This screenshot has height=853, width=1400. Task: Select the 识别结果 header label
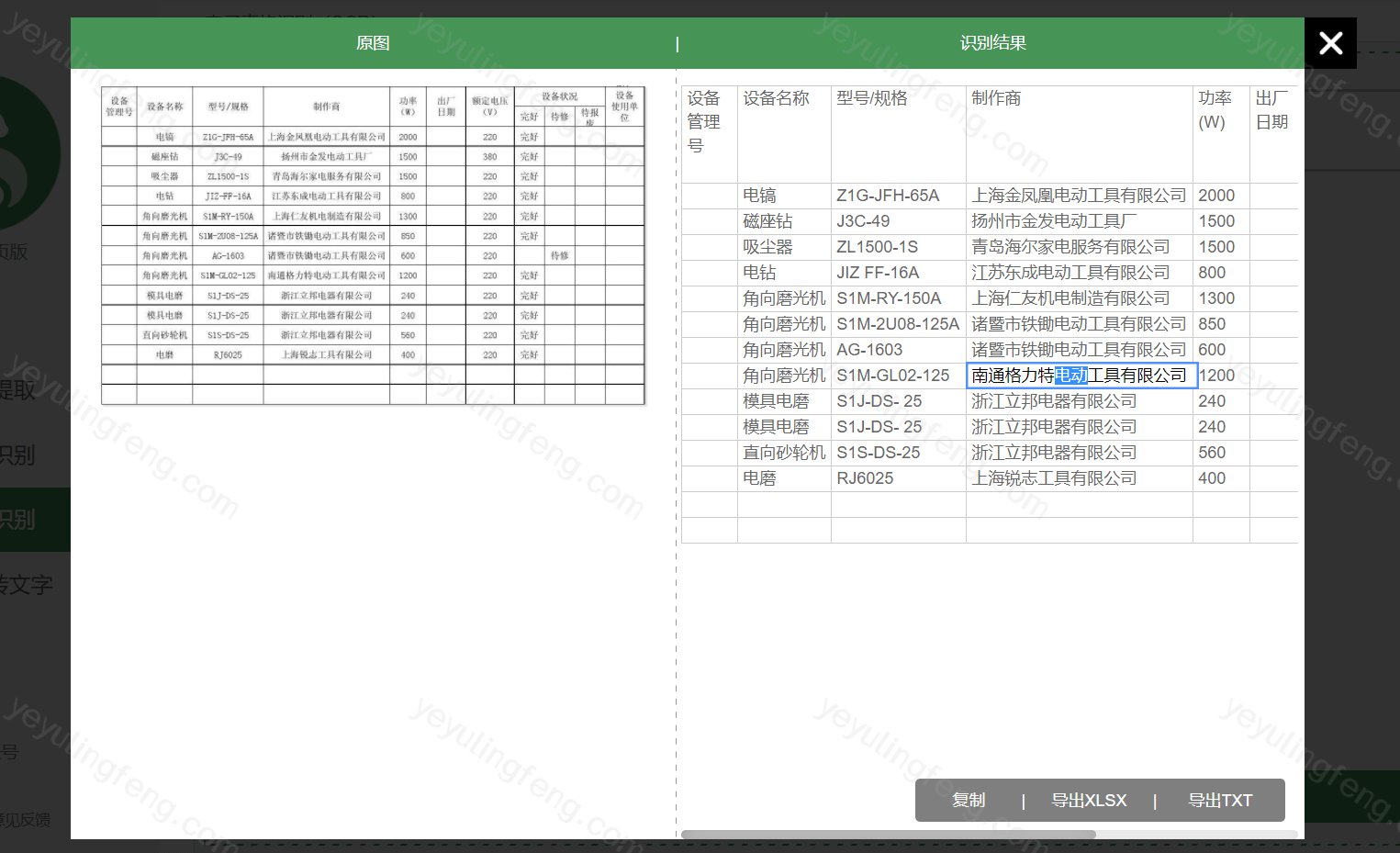[x=993, y=43]
